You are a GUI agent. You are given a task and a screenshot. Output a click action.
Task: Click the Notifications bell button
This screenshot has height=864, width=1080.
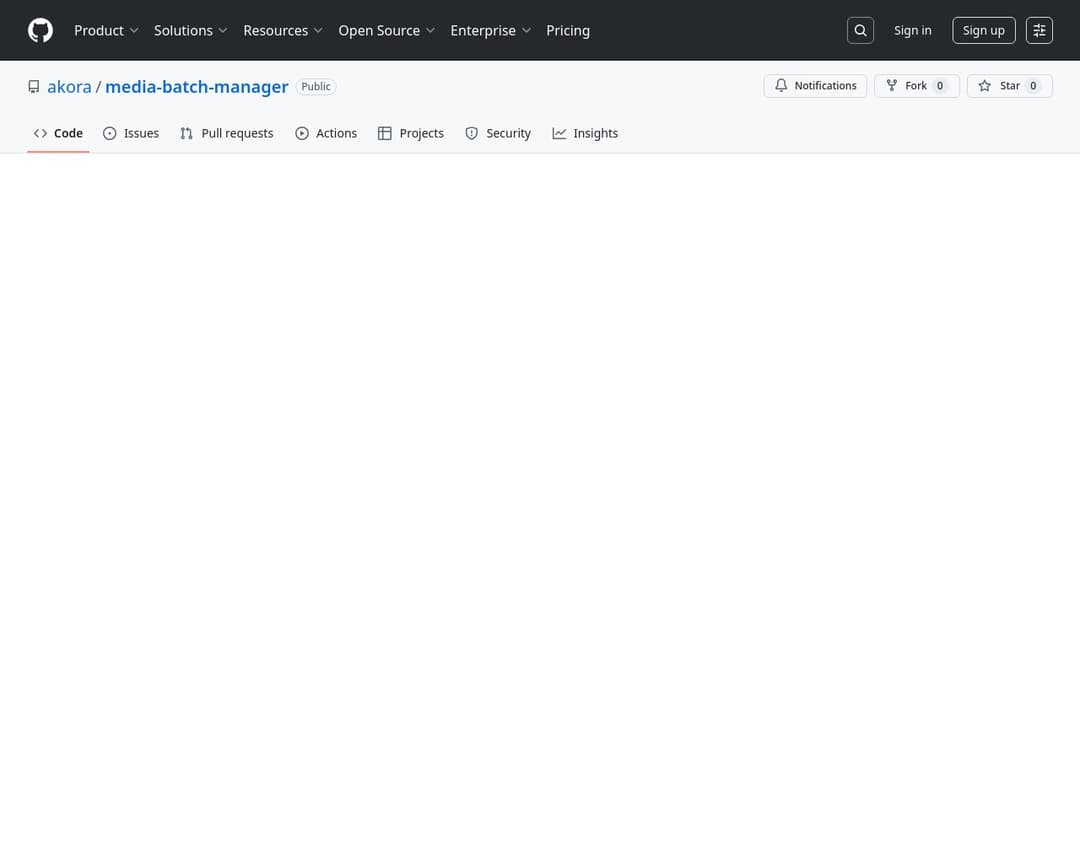coord(815,86)
